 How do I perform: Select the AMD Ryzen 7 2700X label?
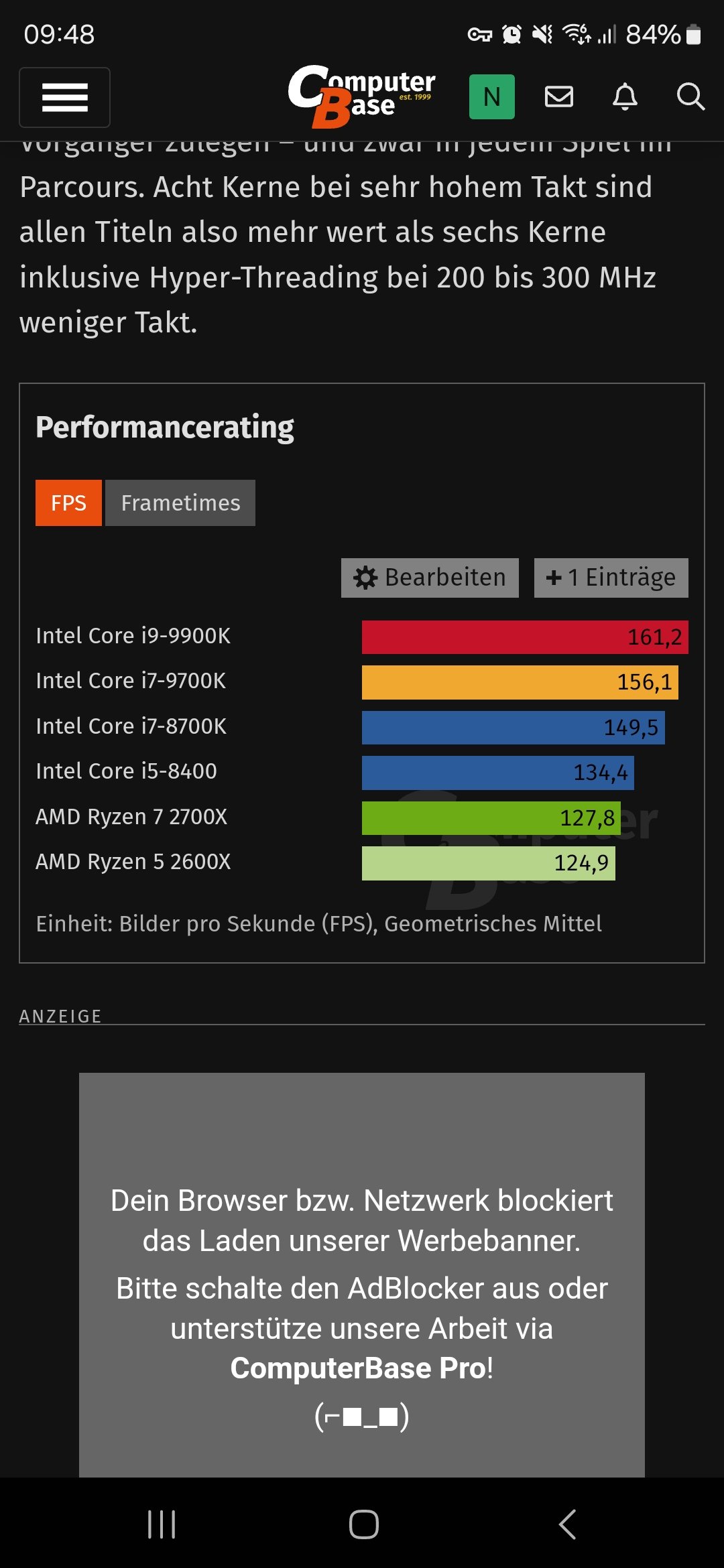click(x=131, y=817)
